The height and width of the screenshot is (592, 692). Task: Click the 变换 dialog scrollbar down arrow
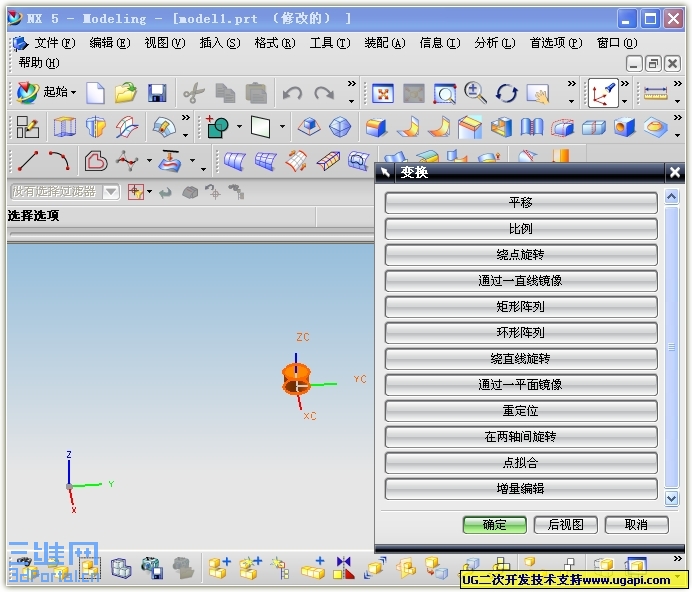click(x=672, y=498)
